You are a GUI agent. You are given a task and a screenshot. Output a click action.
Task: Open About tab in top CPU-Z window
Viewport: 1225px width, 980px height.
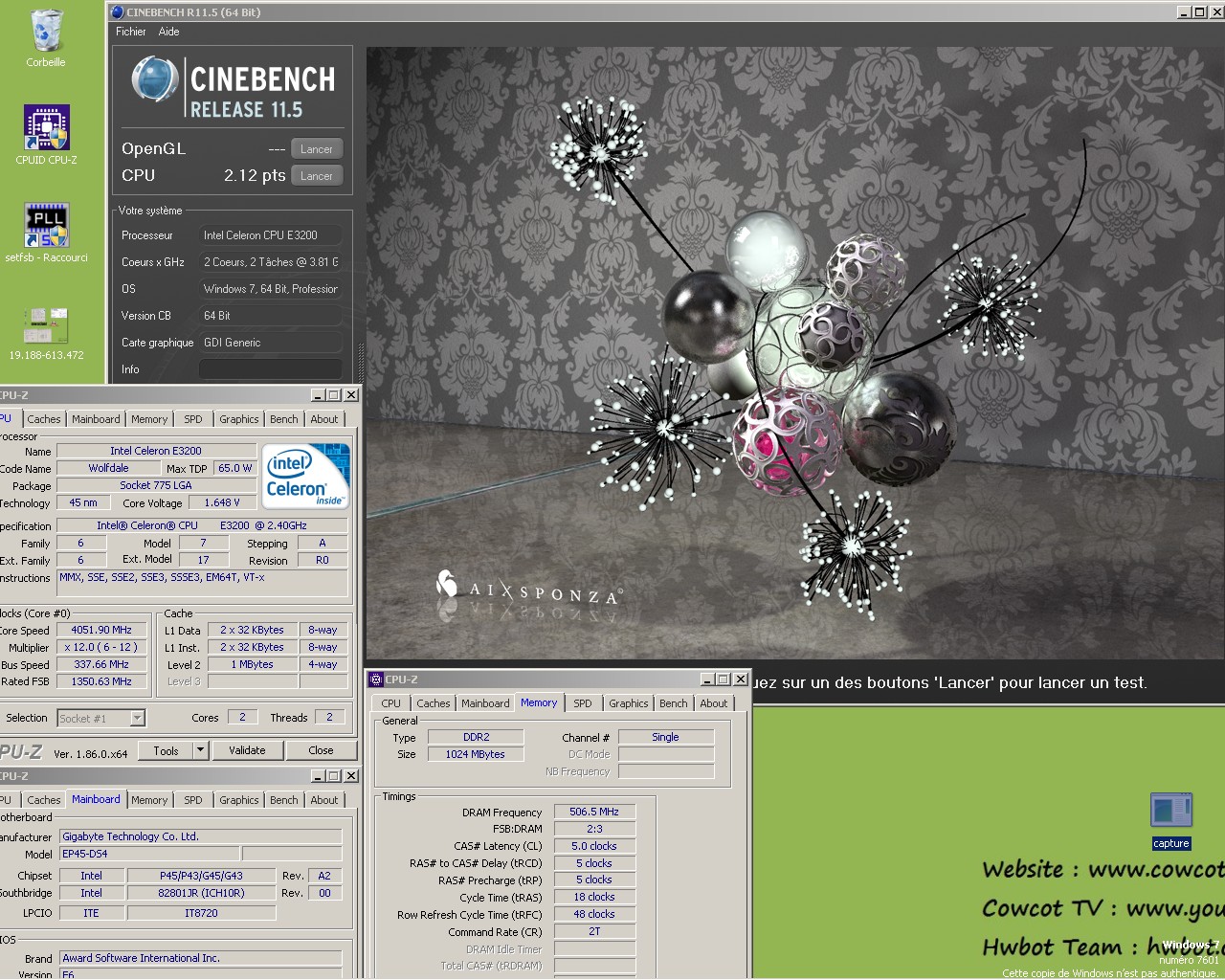click(x=324, y=419)
